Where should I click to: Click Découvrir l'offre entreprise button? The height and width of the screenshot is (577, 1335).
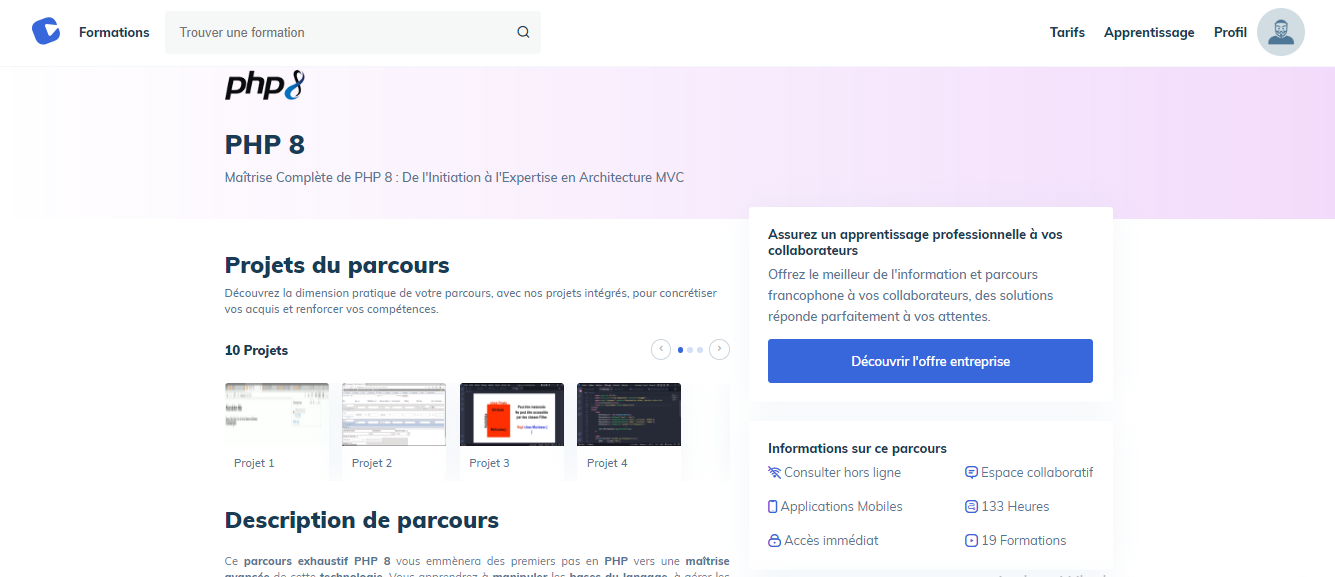coord(930,361)
